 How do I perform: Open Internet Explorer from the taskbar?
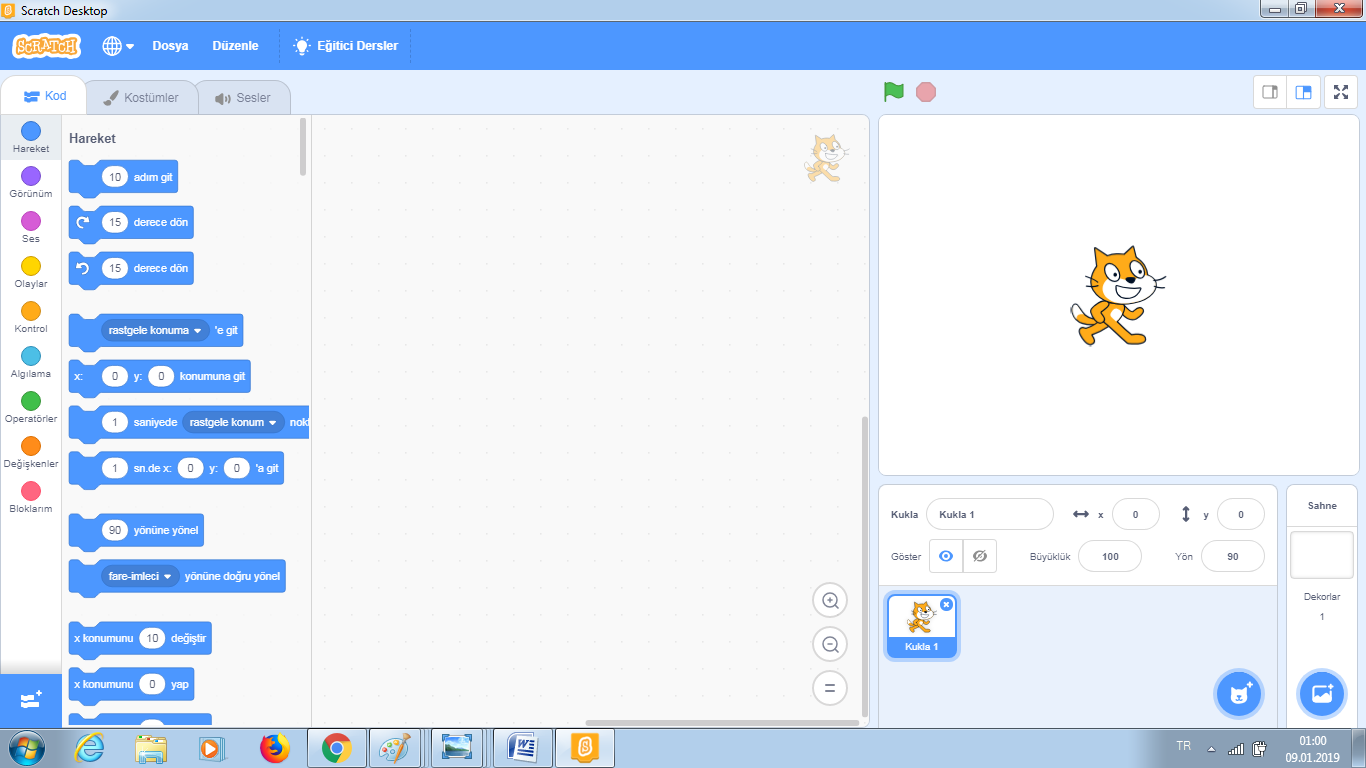[90, 748]
